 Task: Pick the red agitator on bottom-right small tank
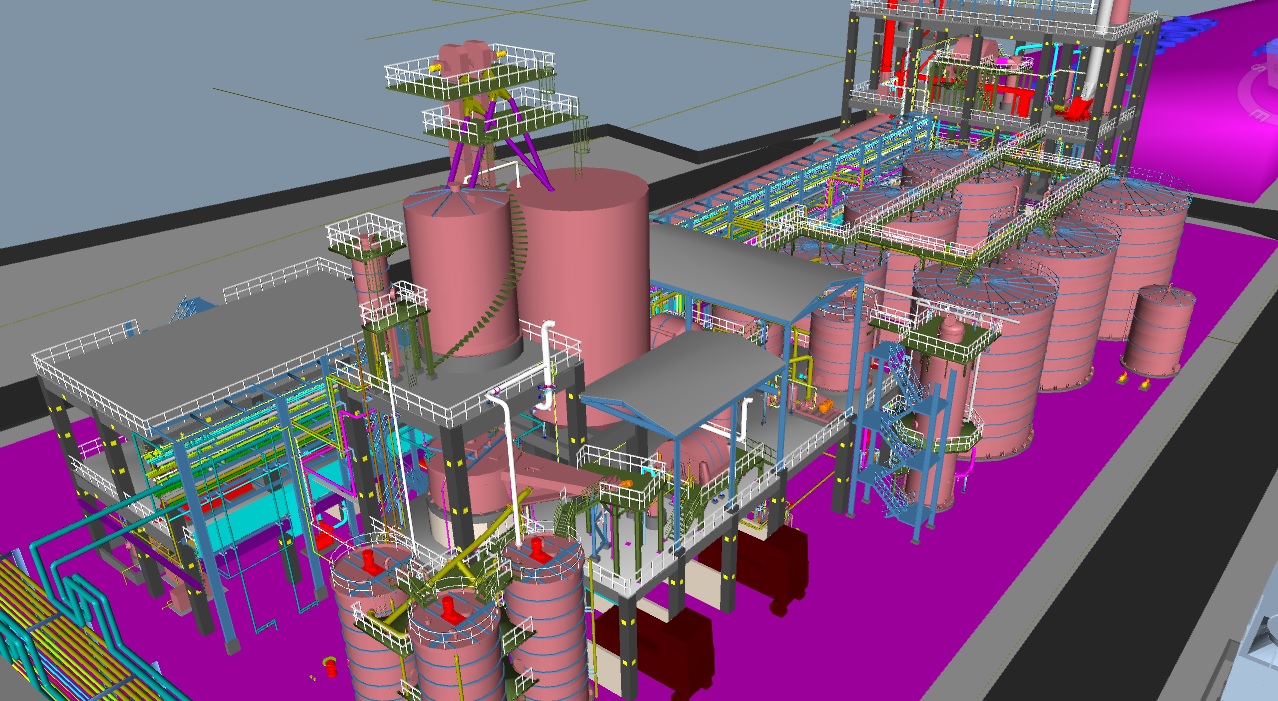point(539,552)
